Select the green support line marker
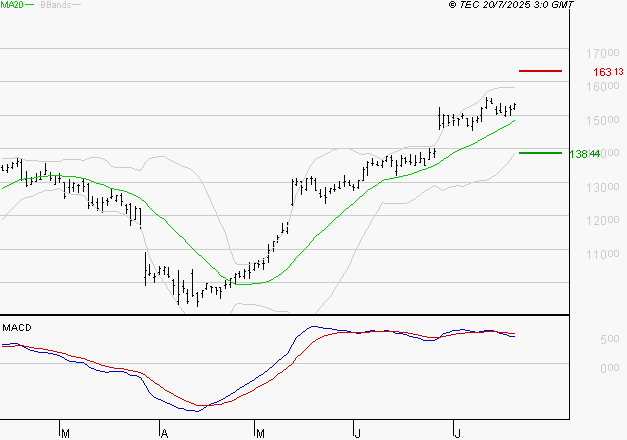The height and width of the screenshot is (440, 627). point(541,153)
